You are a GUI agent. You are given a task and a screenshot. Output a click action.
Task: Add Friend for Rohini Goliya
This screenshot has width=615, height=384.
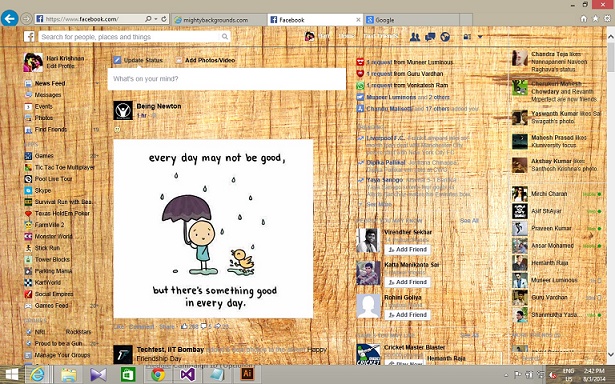pyautogui.click(x=407, y=315)
